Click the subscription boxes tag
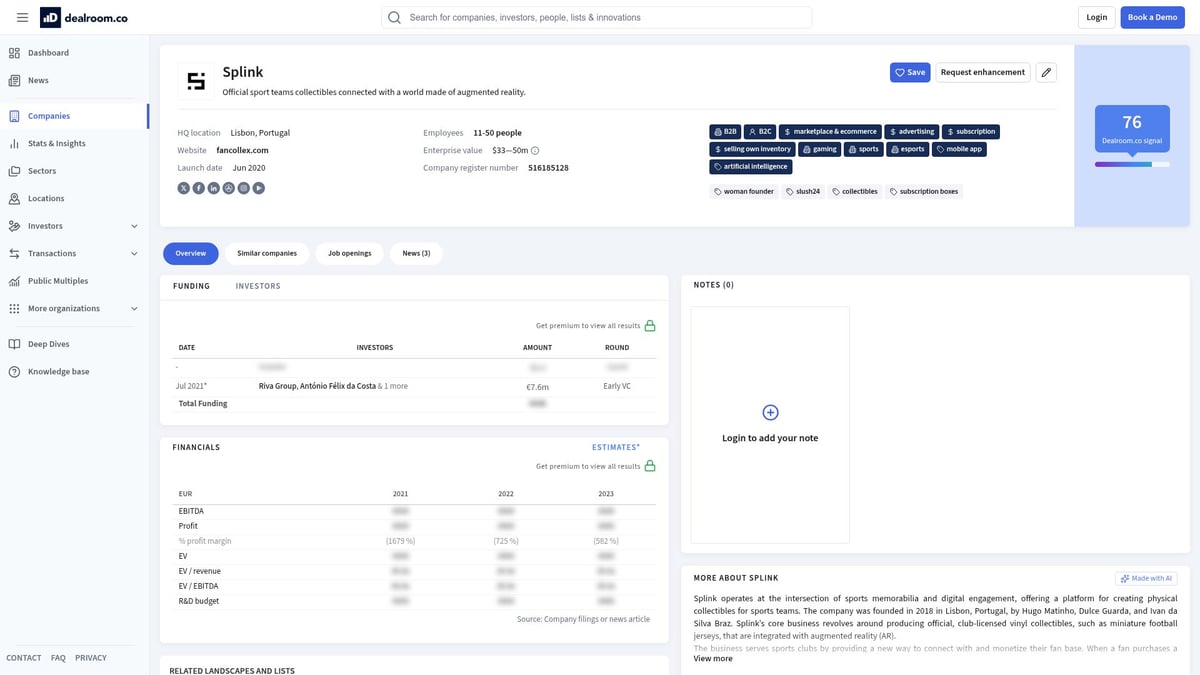Viewport: 1200px width, 675px height. pyautogui.click(x=924, y=191)
